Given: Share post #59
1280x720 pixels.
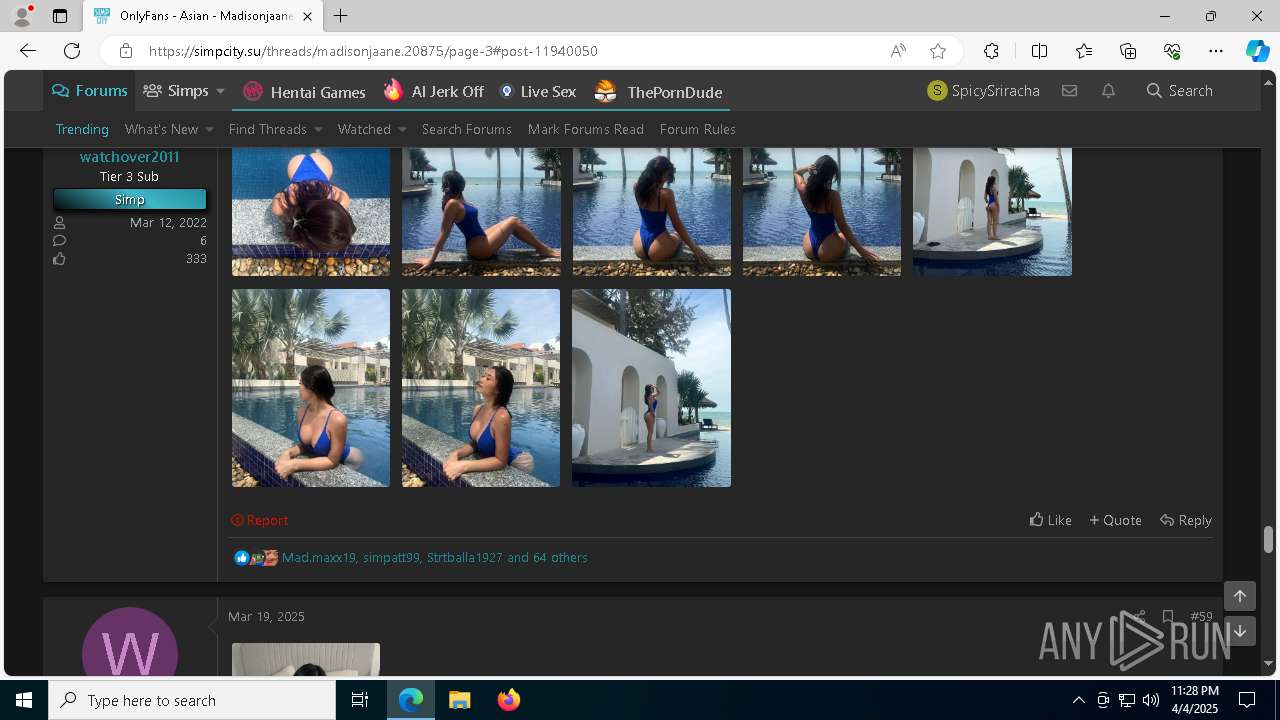Looking at the screenshot, I should (1139, 616).
